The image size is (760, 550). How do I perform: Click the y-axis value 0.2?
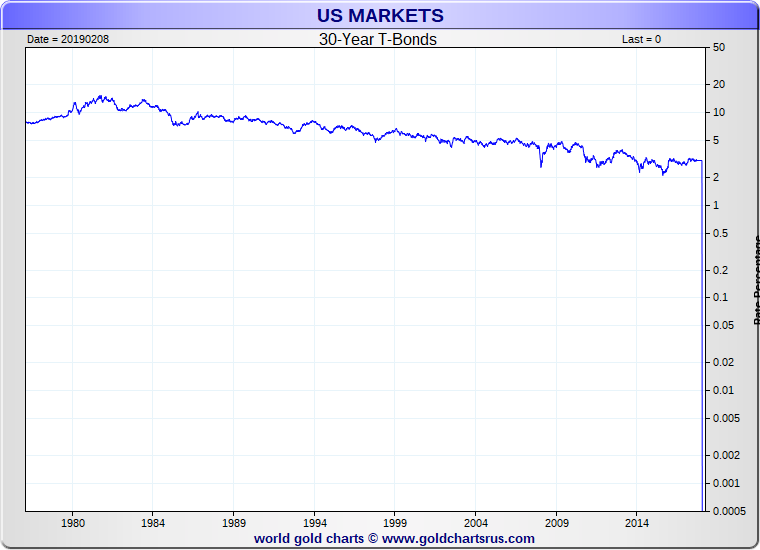click(721, 270)
